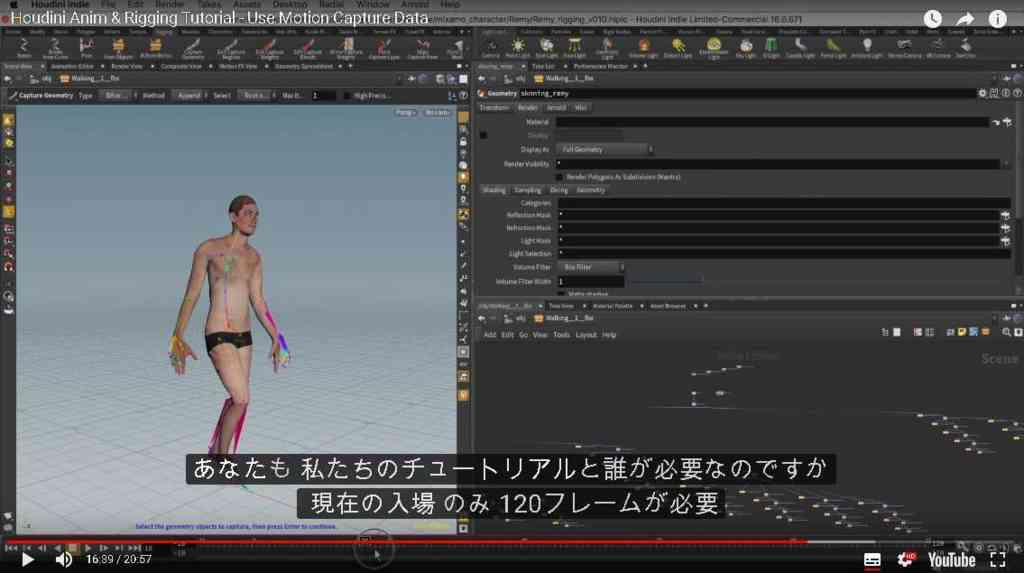Click the Camera shelf tool icon
The image size is (1024, 573).
click(x=490, y=47)
